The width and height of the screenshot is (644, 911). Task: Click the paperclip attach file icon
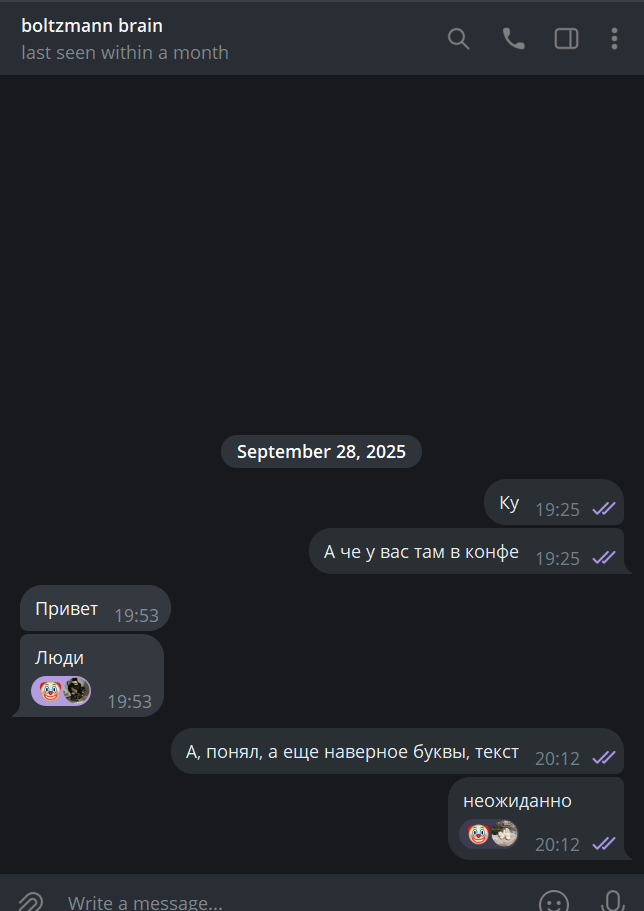tap(30, 901)
